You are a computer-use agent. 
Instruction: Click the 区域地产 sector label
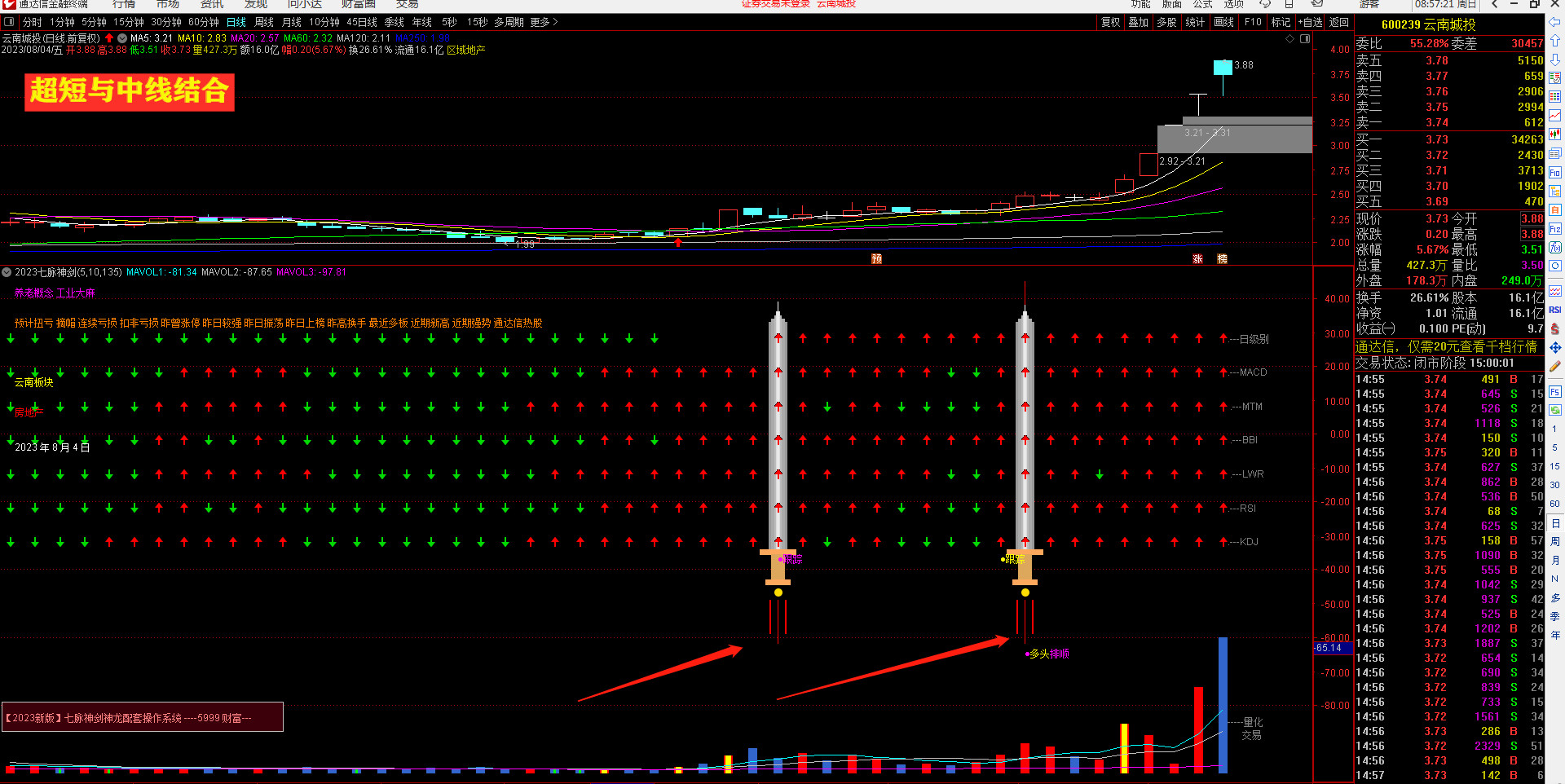(x=466, y=51)
